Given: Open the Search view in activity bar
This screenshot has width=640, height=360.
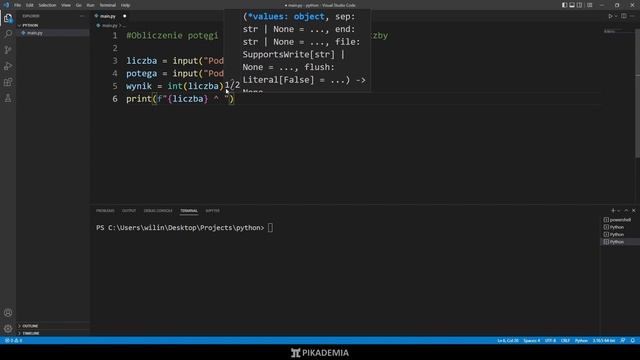Looking at the screenshot, I should coord(8,33).
